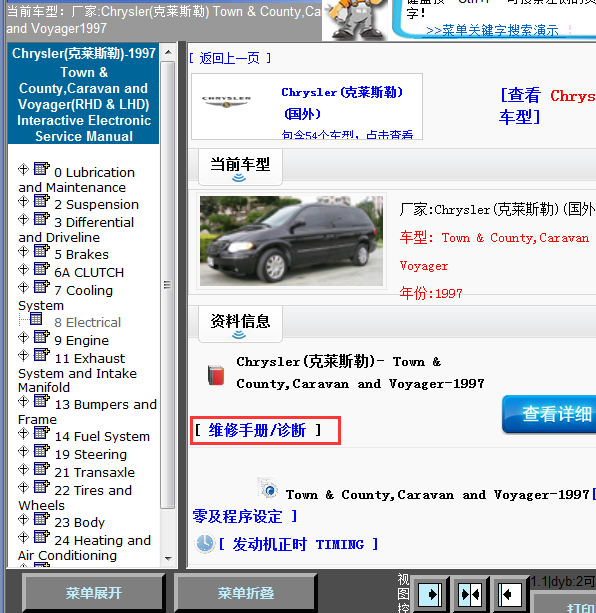Expand the 6A CLUTCH tree node
596x613 pixels.
click(x=23, y=269)
